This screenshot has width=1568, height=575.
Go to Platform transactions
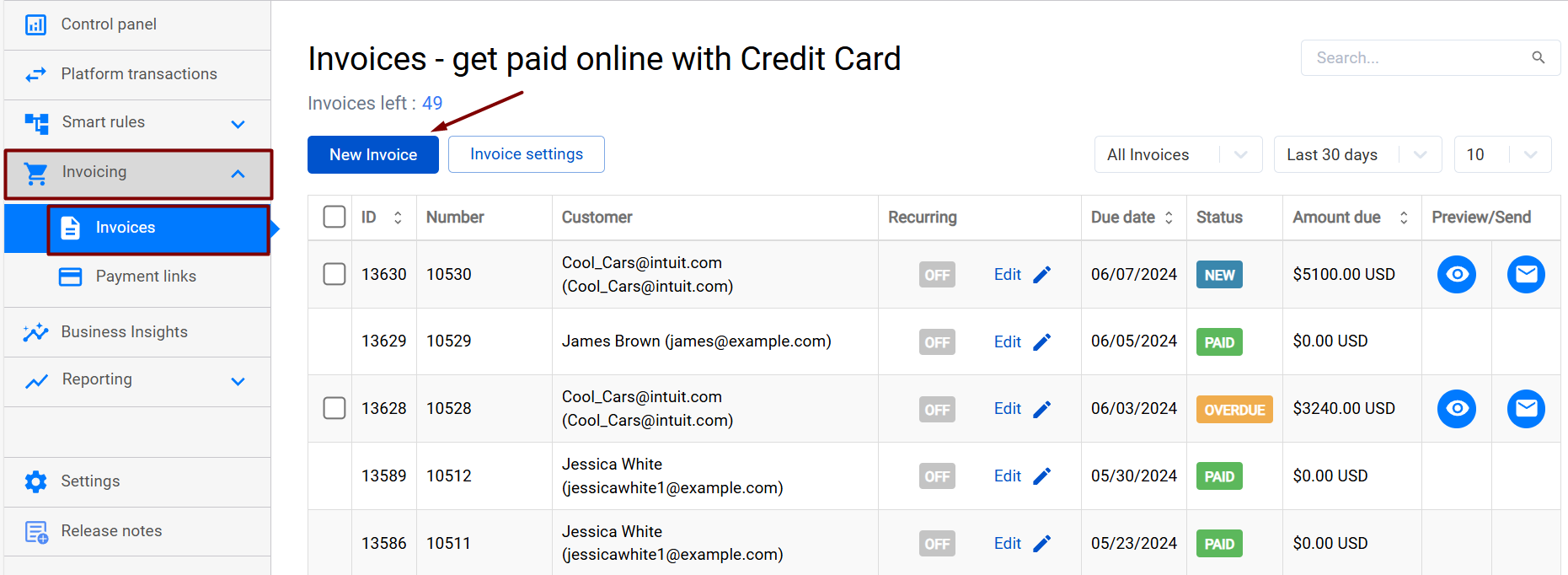[137, 75]
